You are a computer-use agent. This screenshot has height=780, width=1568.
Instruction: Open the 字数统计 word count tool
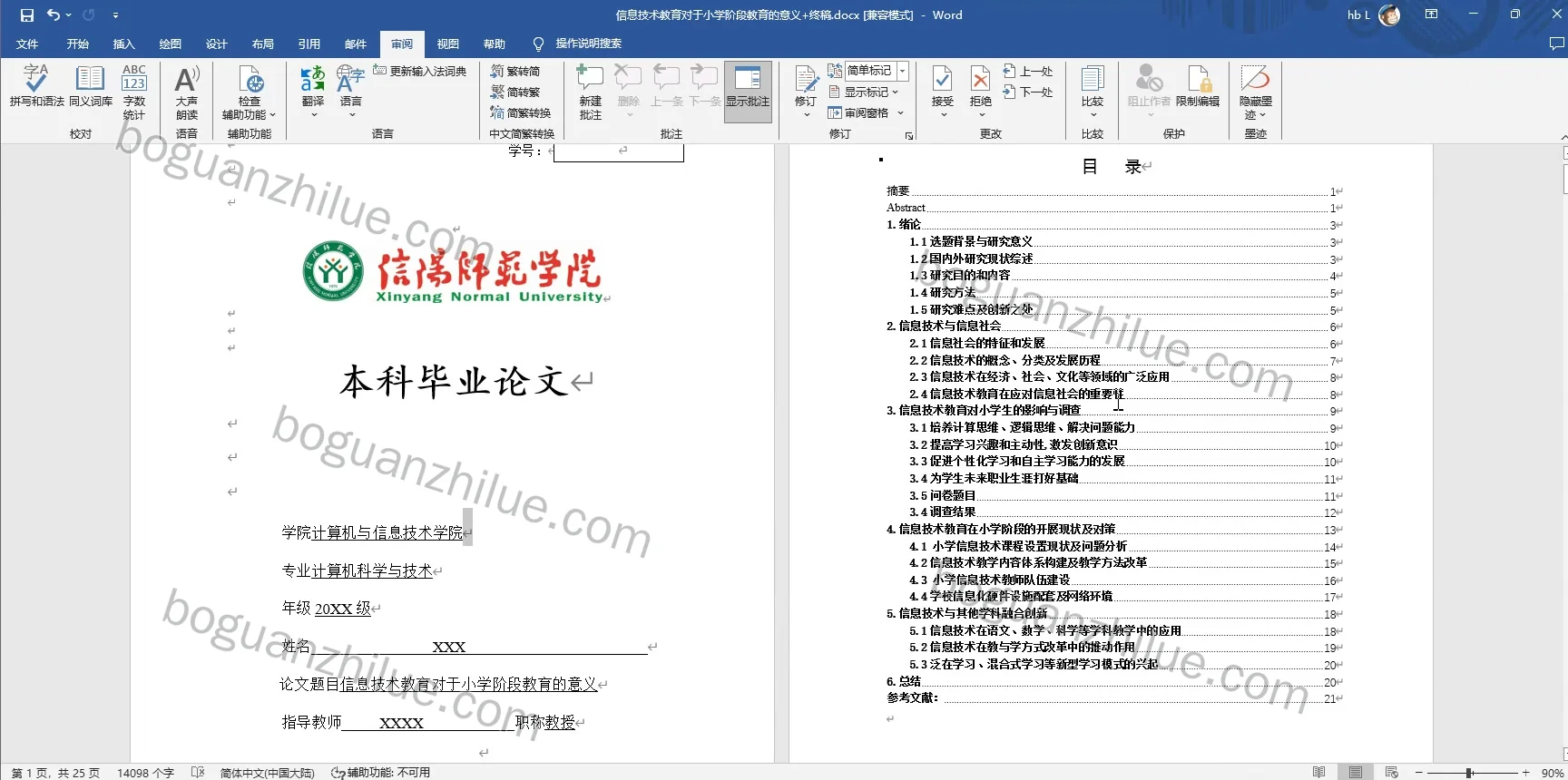(x=134, y=92)
